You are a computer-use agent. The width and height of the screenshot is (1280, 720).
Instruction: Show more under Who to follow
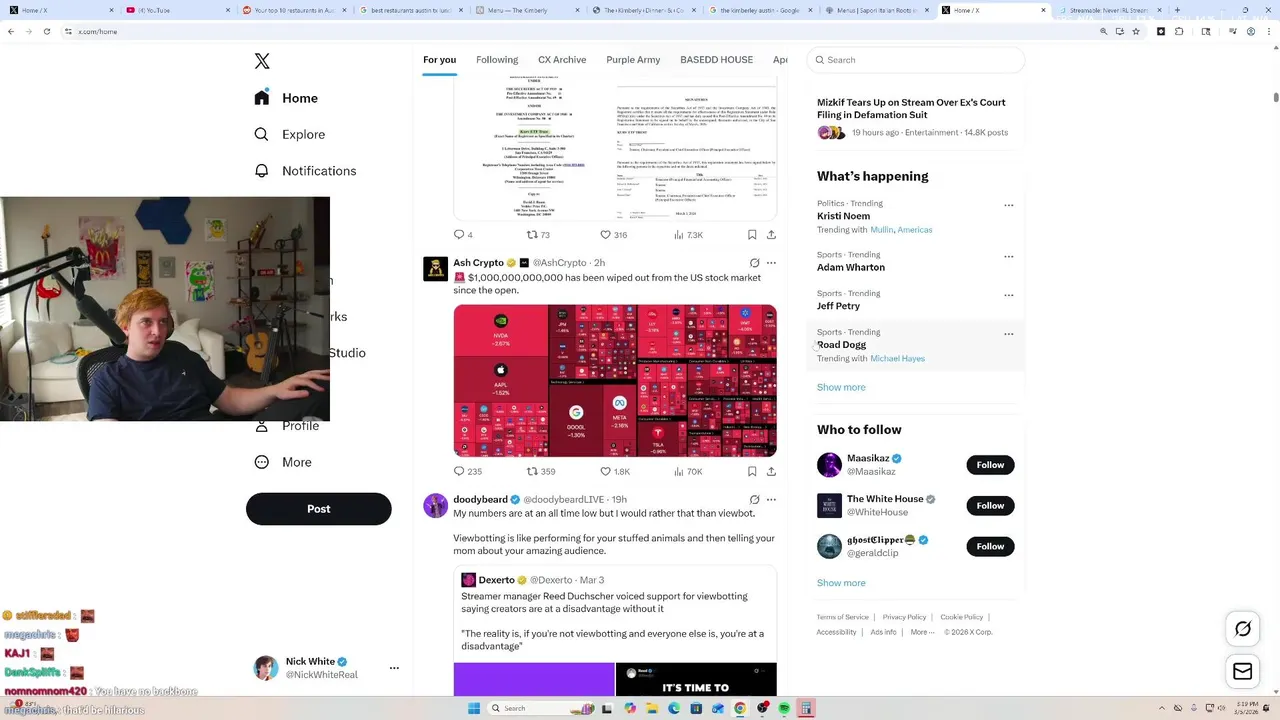841,583
